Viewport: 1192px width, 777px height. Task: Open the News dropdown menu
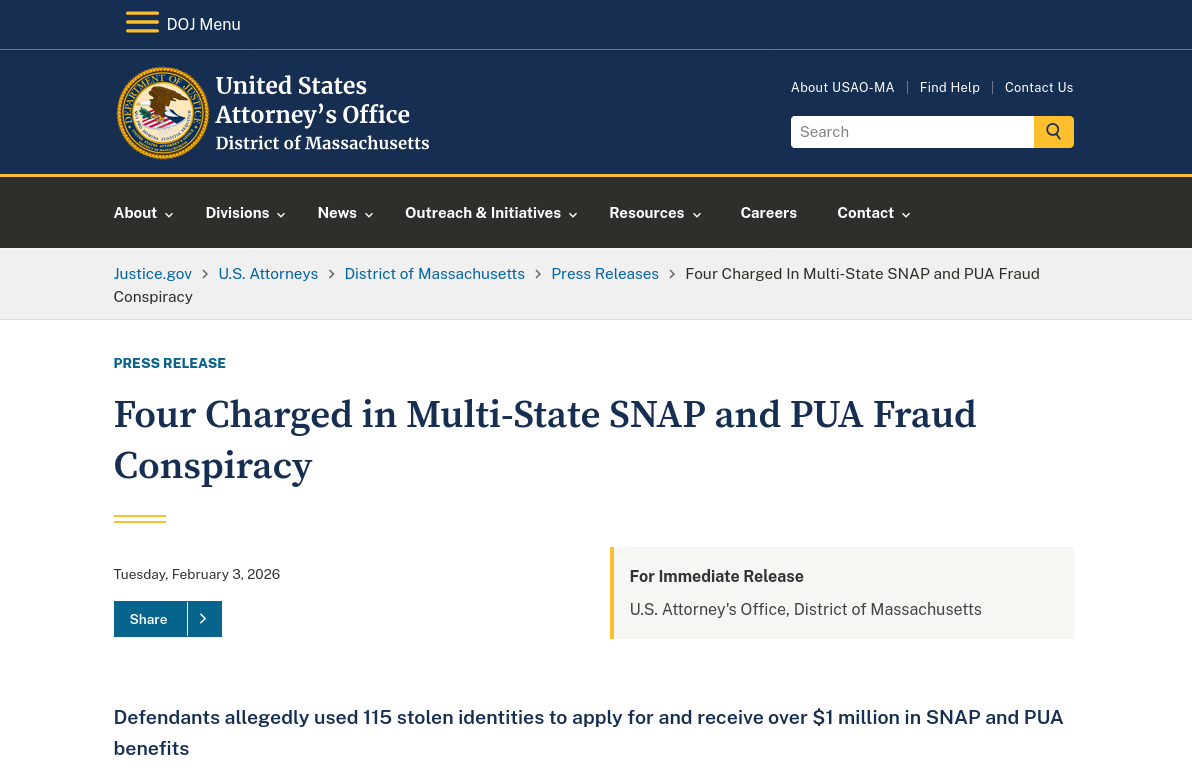point(345,213)
